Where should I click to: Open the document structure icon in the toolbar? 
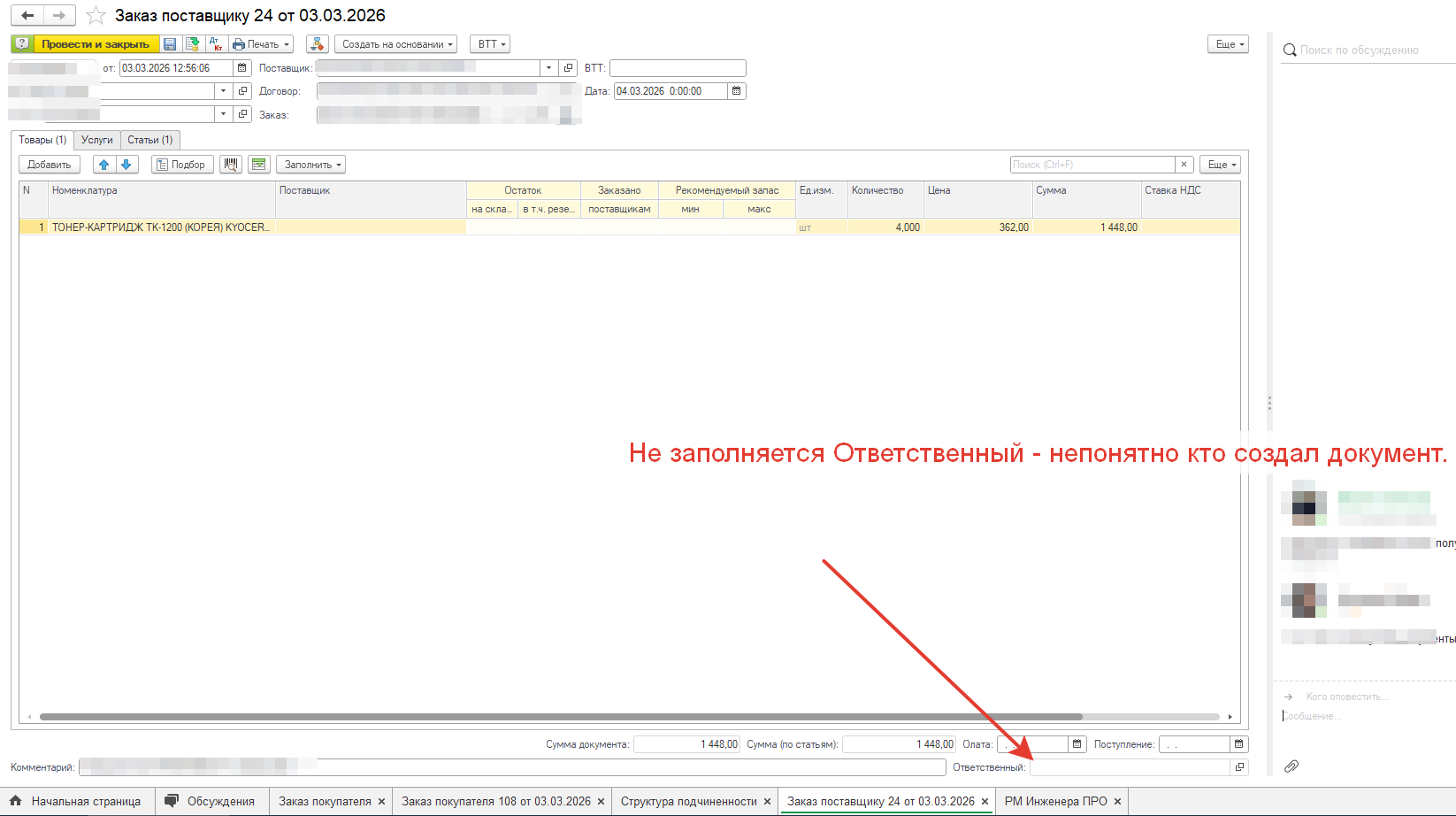point(318,44)
